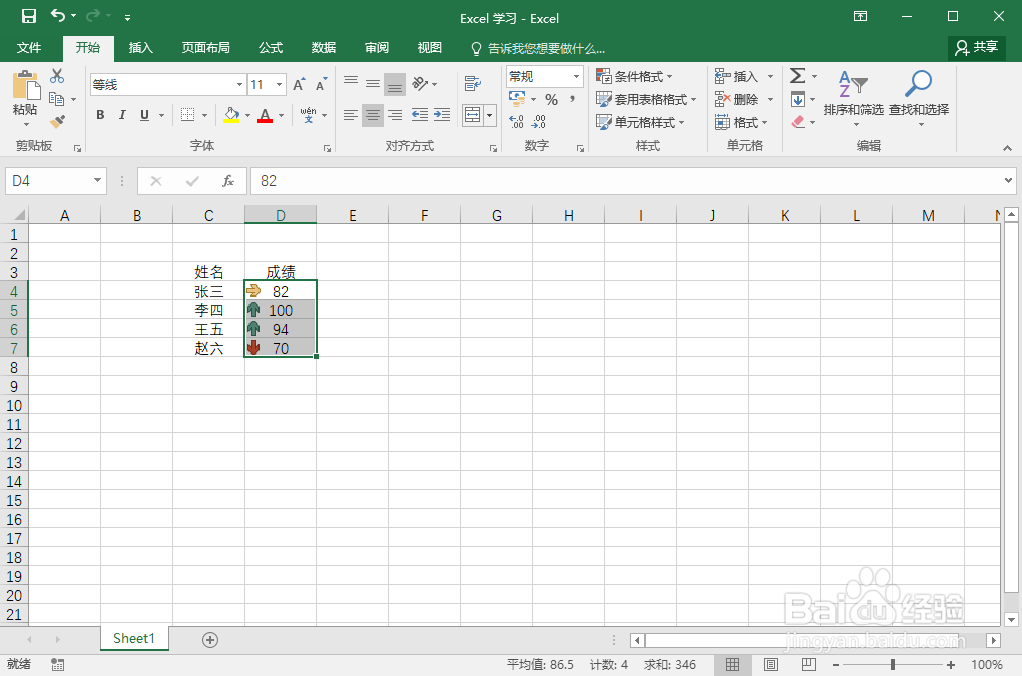Viewport: 1022px width, 676px height.
Task: Apply percent style format
Action: (551, 100)
